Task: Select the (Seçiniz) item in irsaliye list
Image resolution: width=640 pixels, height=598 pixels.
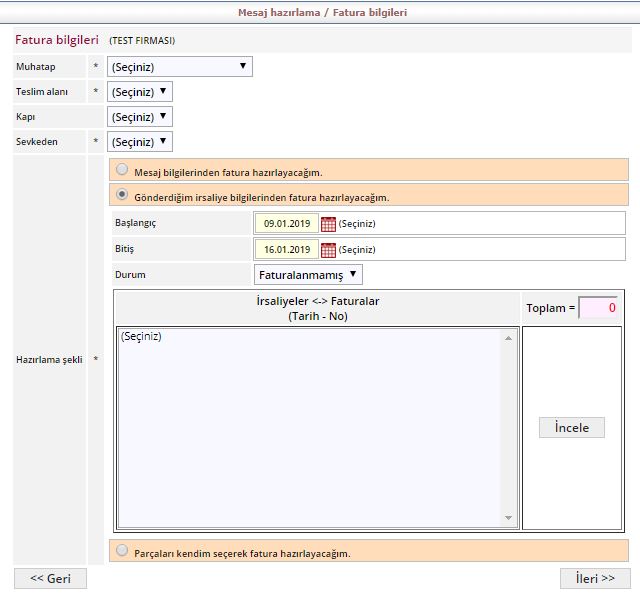Action: (x=142, y=337)
